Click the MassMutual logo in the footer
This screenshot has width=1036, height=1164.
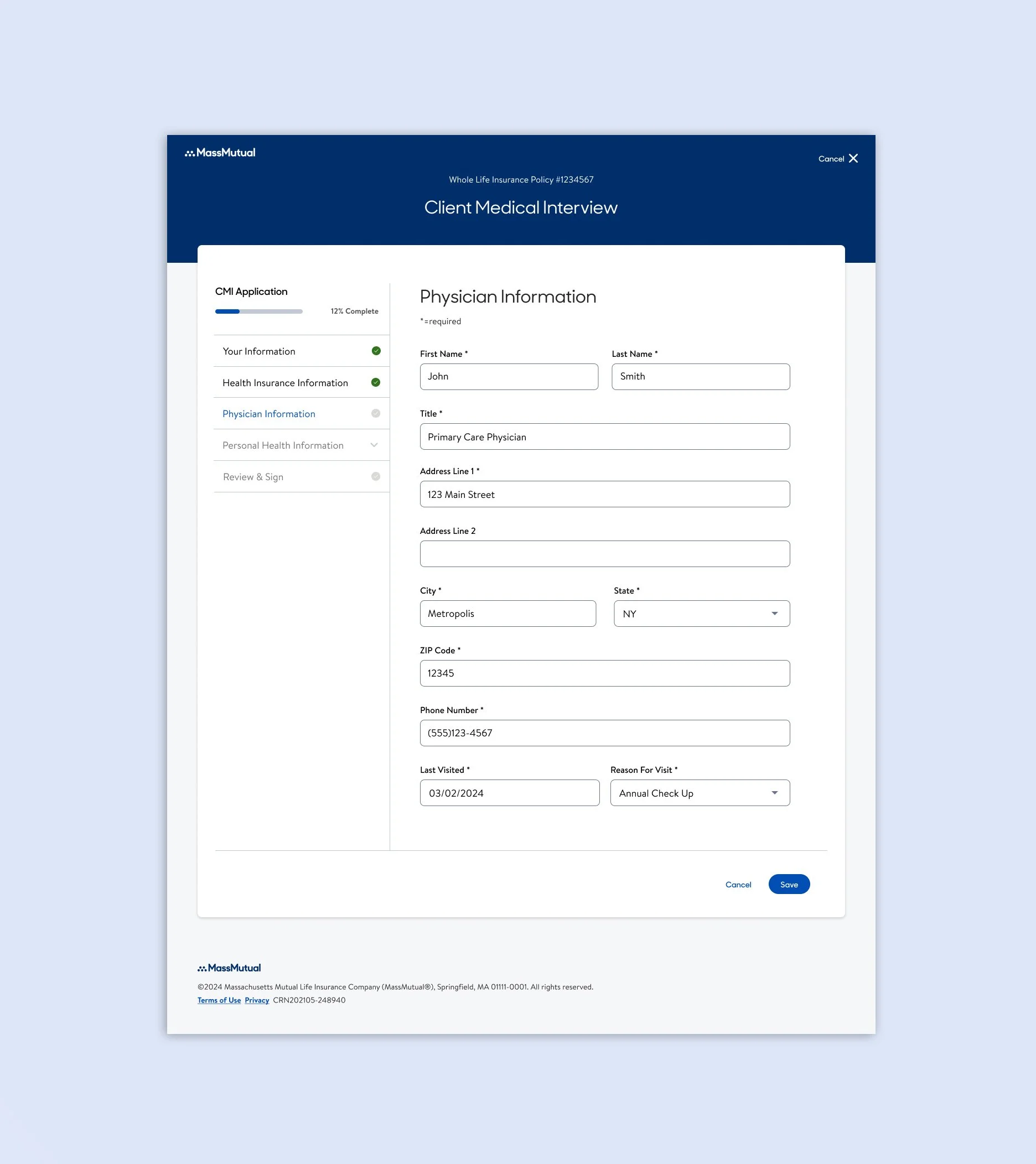pyautogui.click(x=229, y=968)
